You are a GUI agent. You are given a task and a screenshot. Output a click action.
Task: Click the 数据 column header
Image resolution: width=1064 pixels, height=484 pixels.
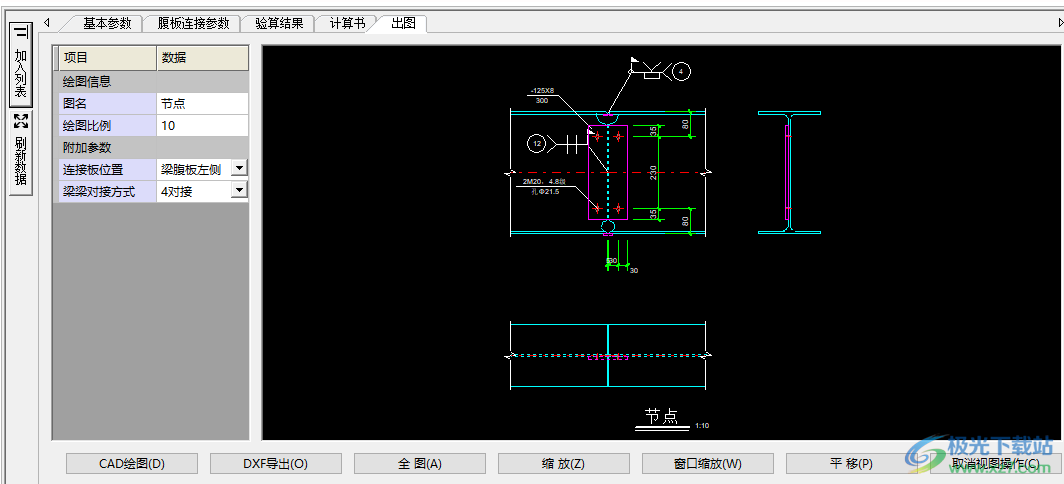202,58
